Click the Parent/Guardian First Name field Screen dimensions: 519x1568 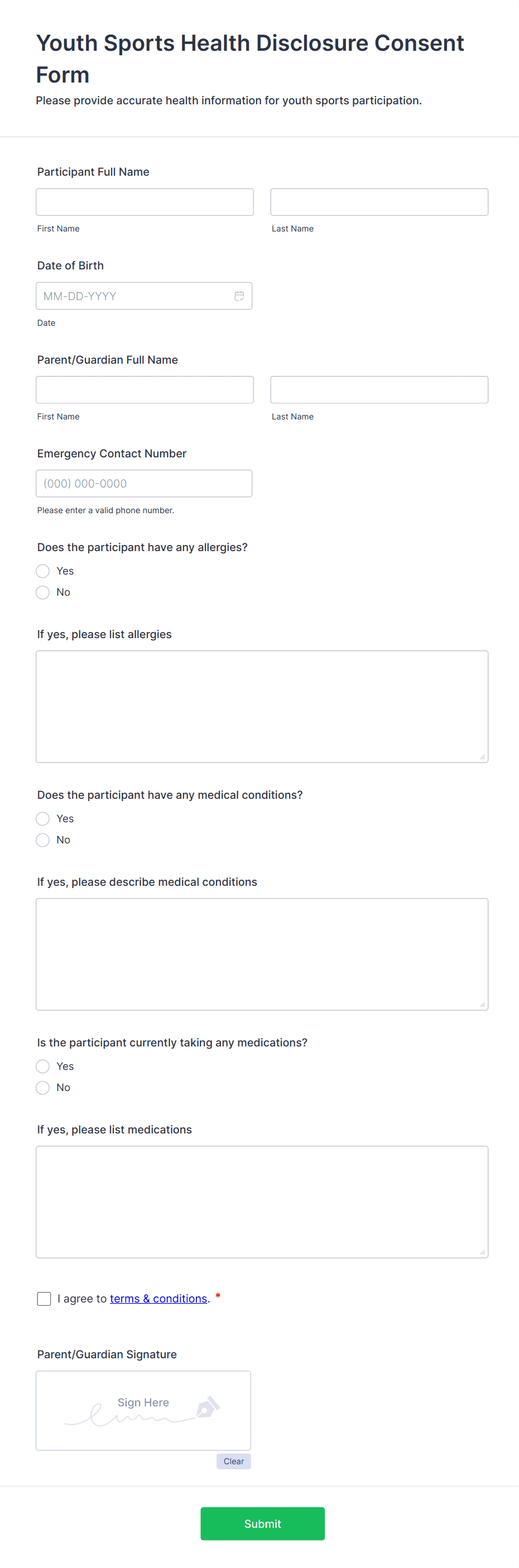click(x=145, y=389)
